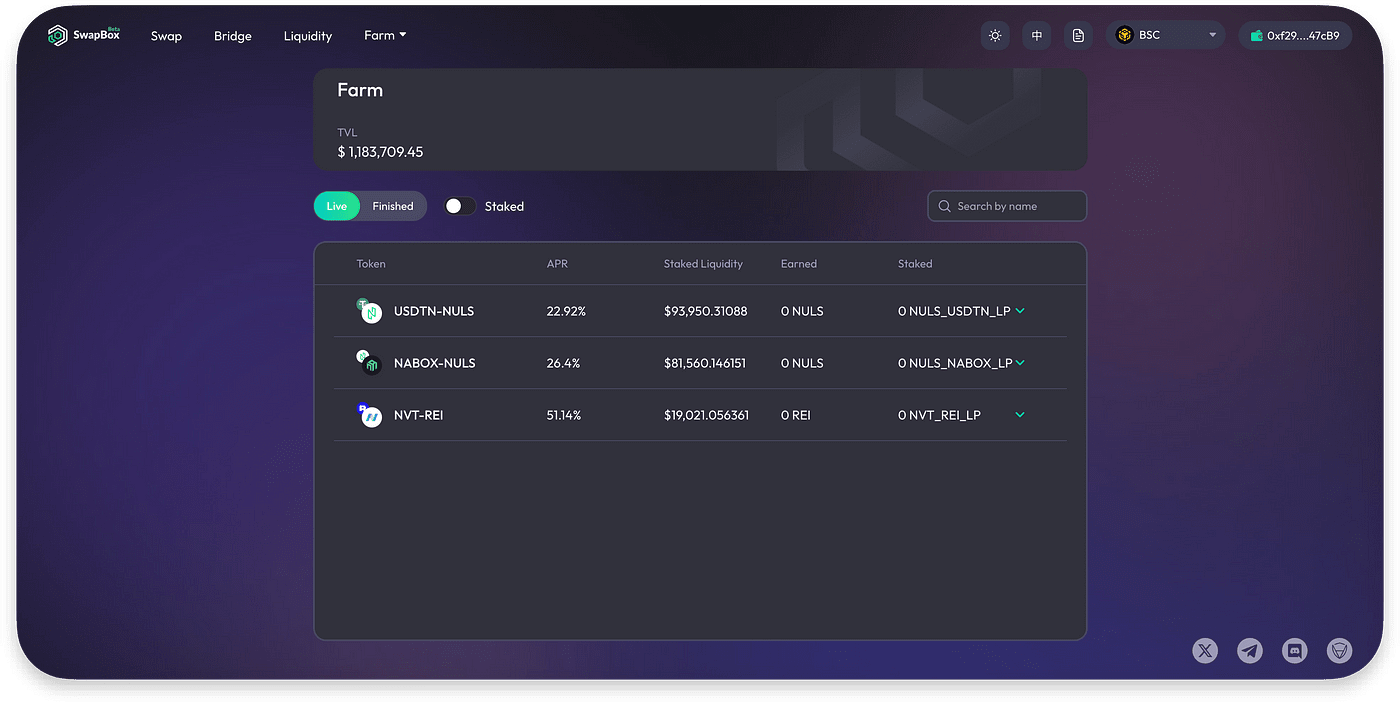The image size is (1400, 707).
Task: Go to the Liquidity page
Action: pyautogui.click(x=308, y=36)
